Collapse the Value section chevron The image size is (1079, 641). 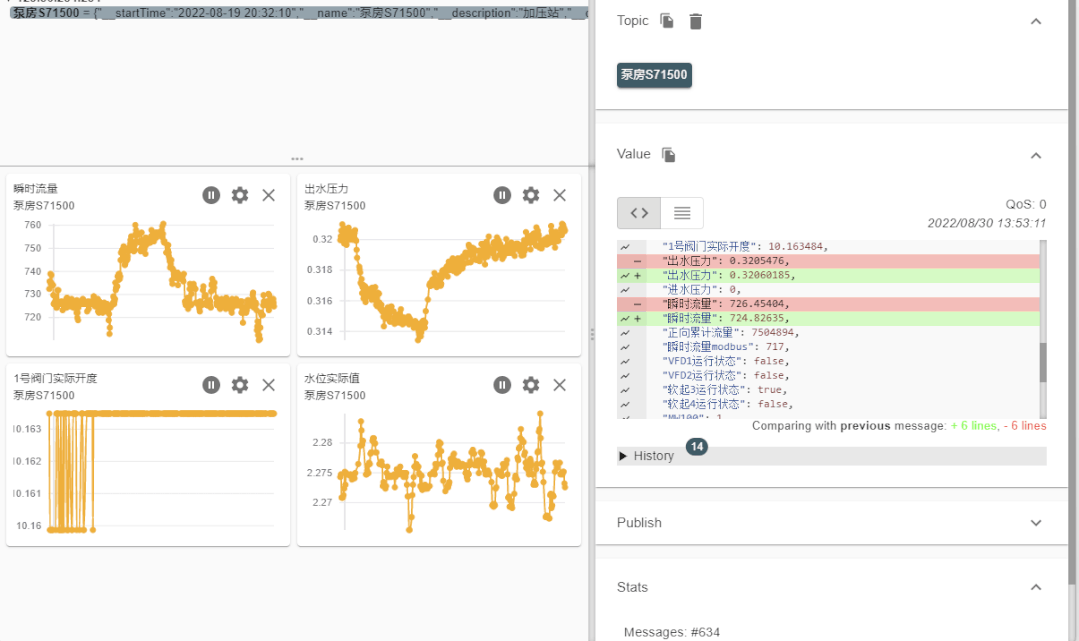pos(1036,156)
